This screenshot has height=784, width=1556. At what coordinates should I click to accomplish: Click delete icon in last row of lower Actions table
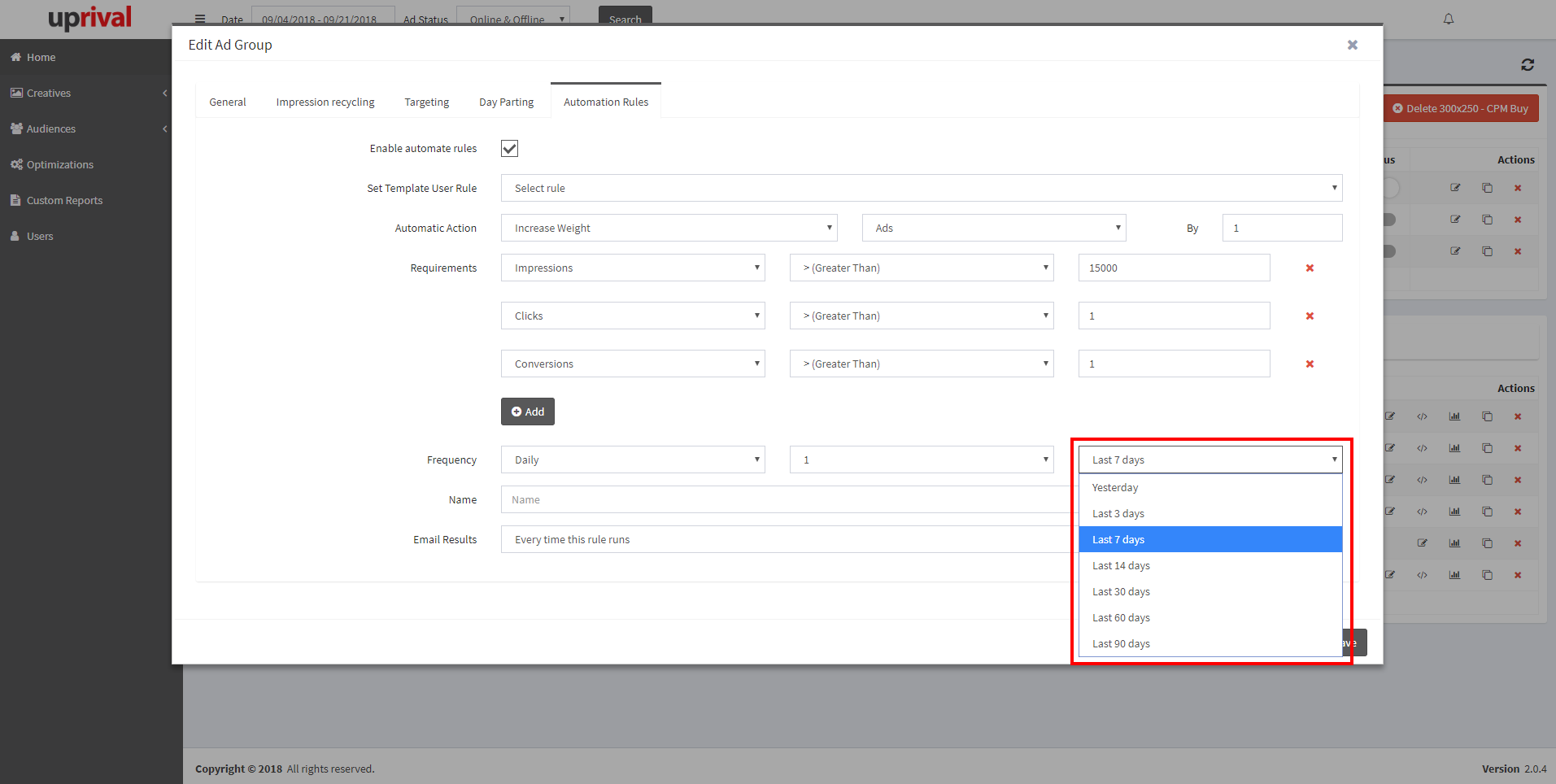pyautogui.click(x=1518, y=575)
